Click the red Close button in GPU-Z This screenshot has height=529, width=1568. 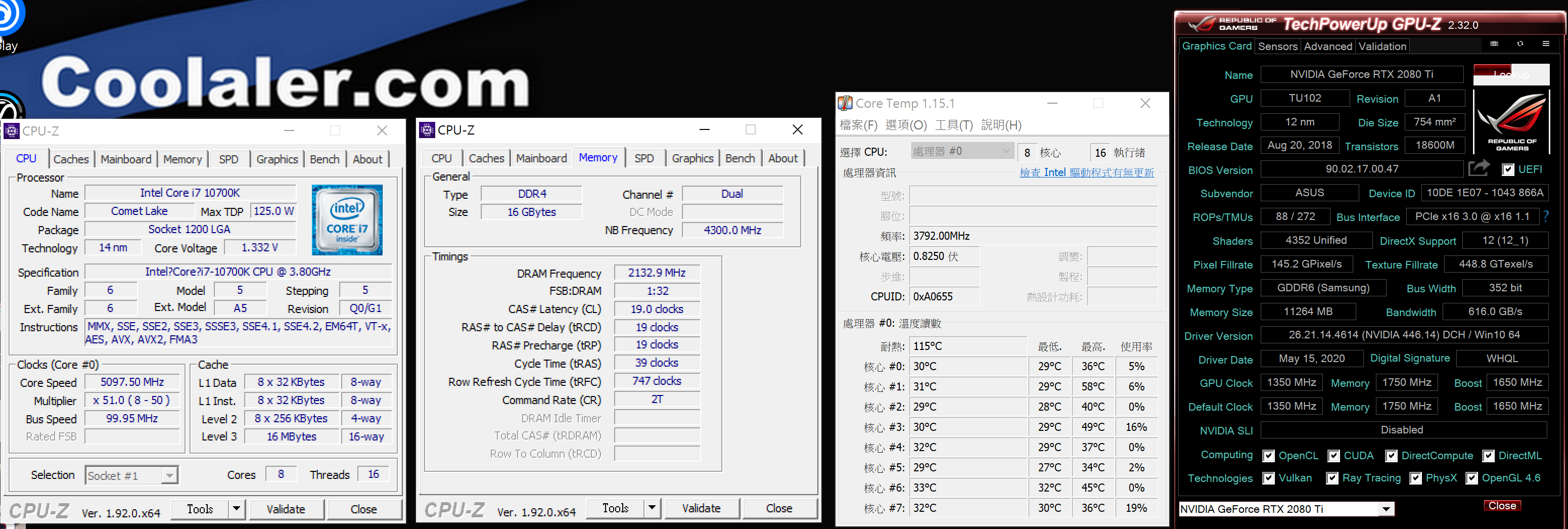(1502, 506)
